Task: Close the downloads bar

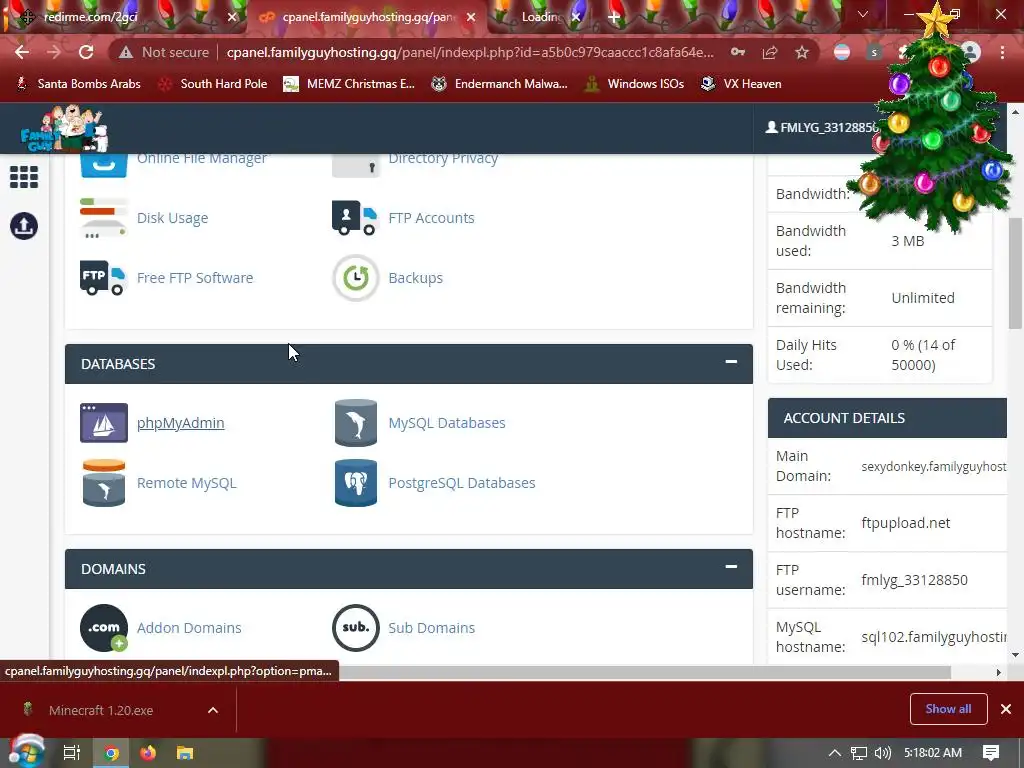Action: 1006,709
